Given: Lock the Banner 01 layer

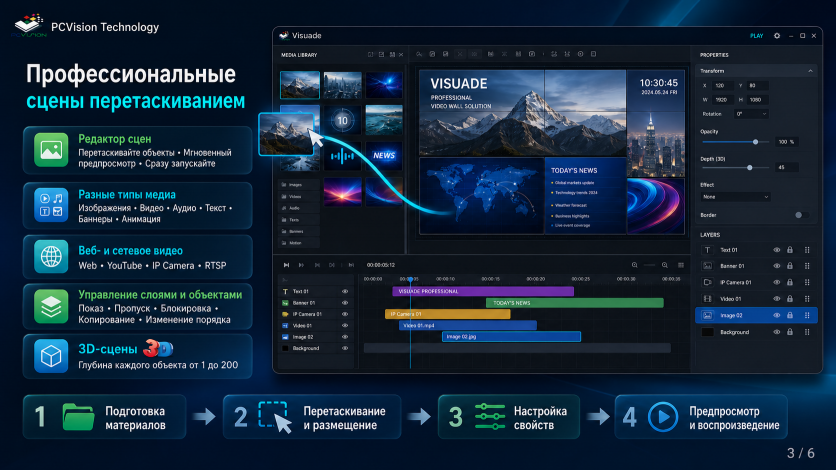Looking at the screenshot, I should tap(790, 266).
